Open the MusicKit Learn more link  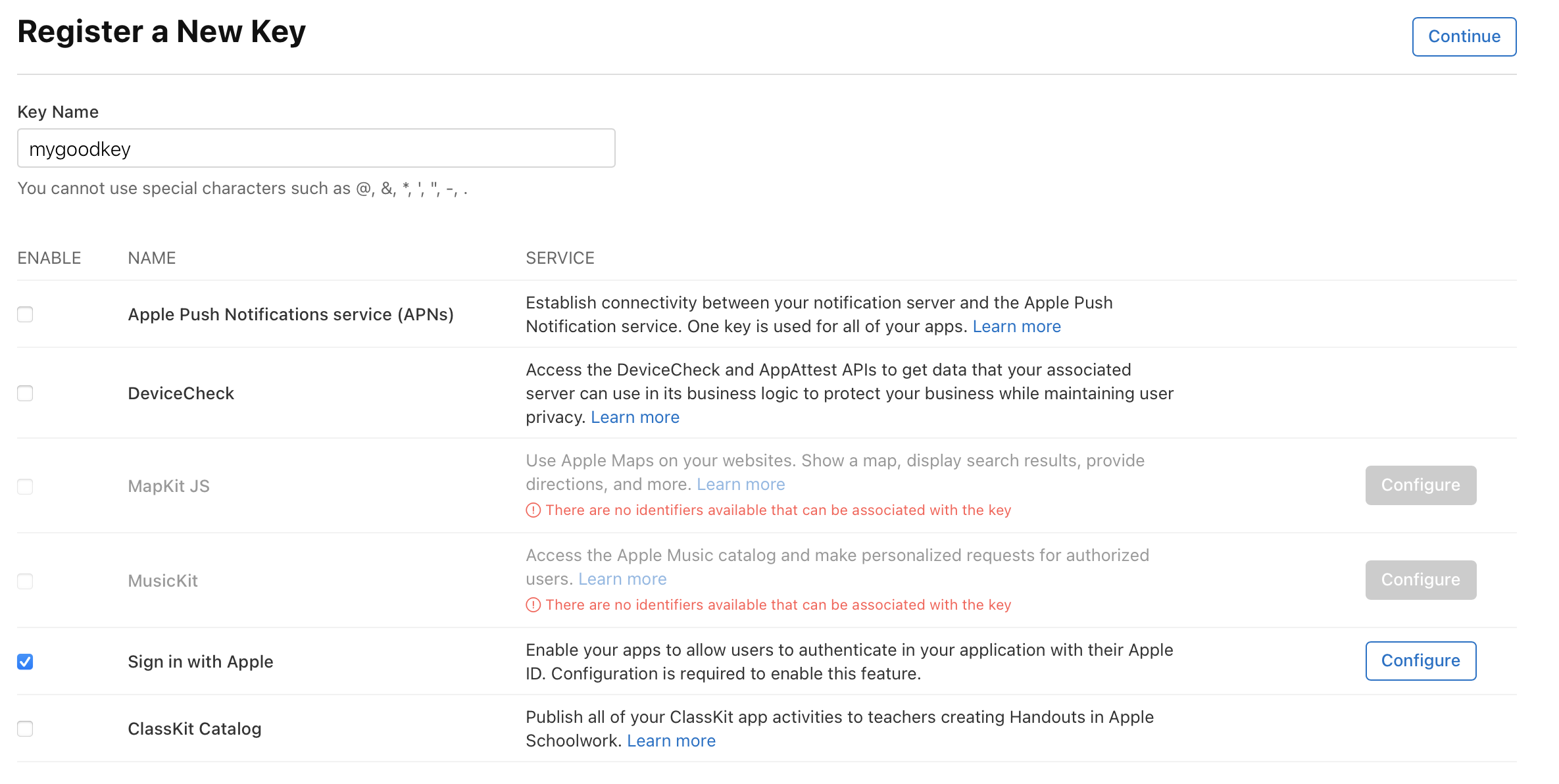tap(622, 579)
